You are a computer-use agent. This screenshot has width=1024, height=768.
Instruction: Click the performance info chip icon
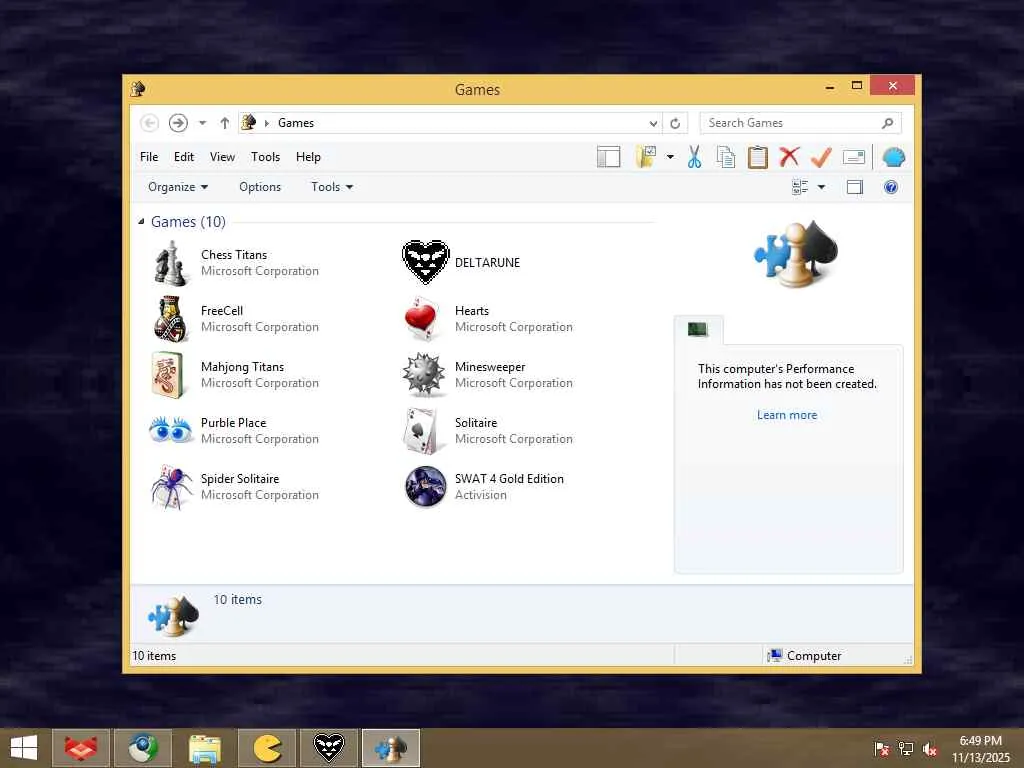tap(697, 329)
